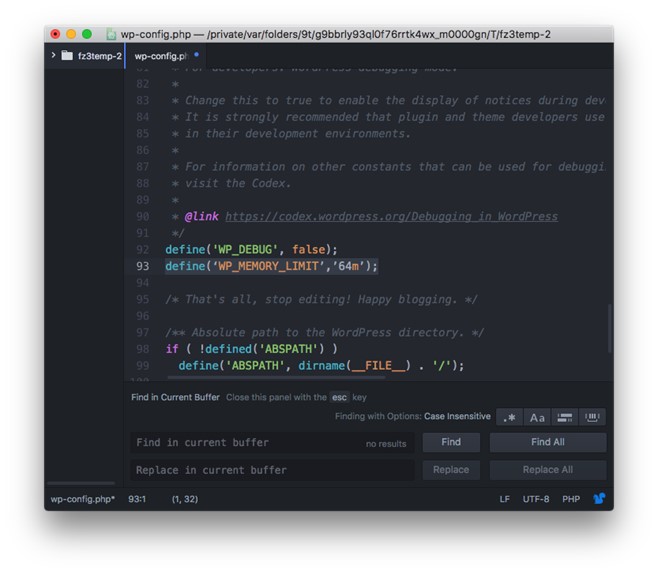The image size is (658, 574).
Task: Enable the only in selection option
Action: pos(565,417)
